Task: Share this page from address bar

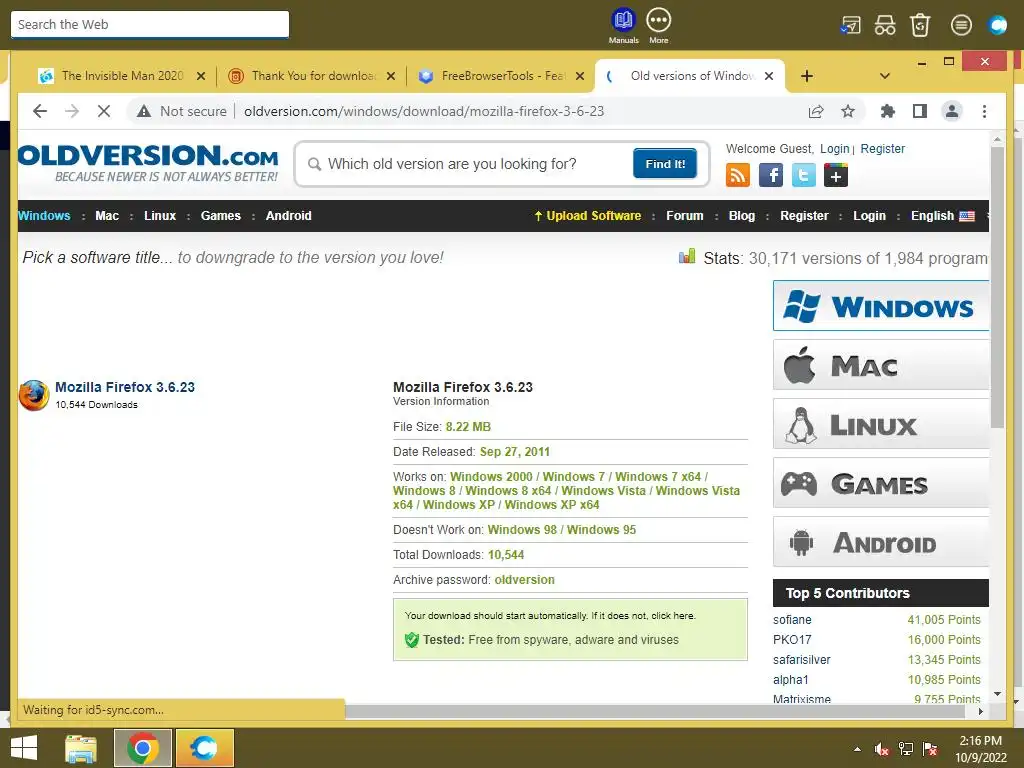Action: [x=816, y=111]
